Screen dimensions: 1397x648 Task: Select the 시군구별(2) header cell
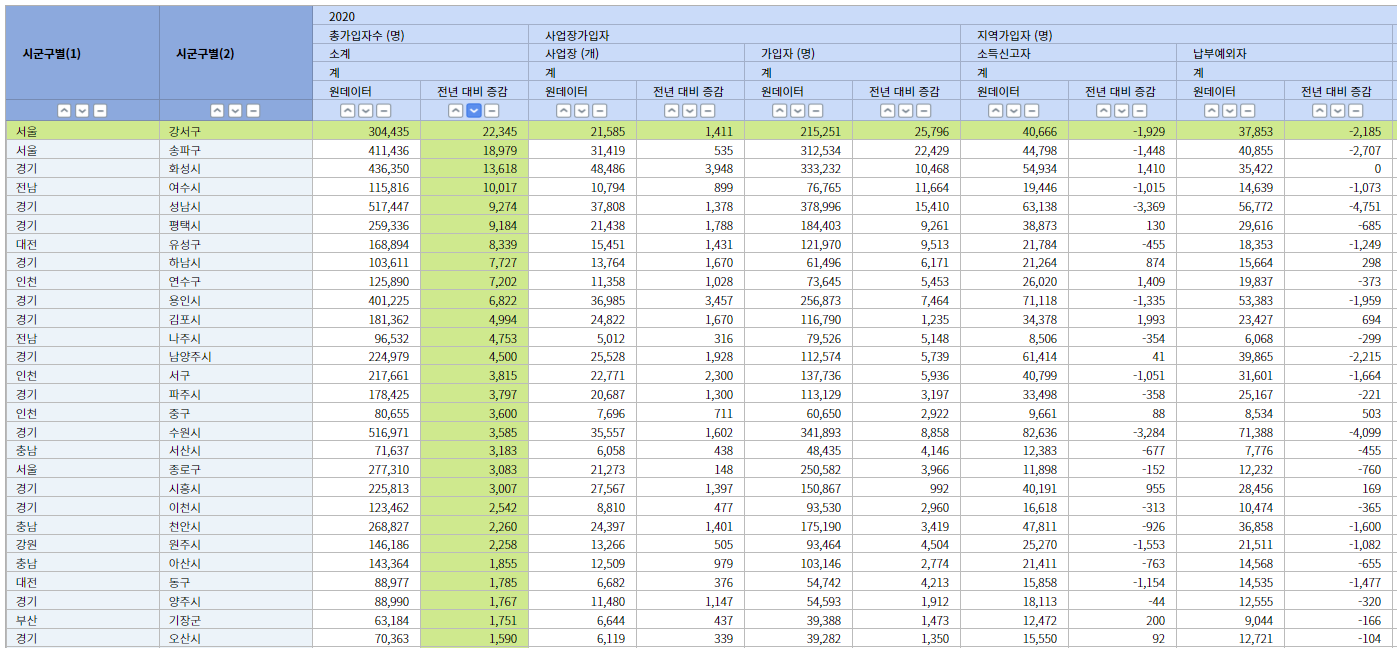coord(236,53)
